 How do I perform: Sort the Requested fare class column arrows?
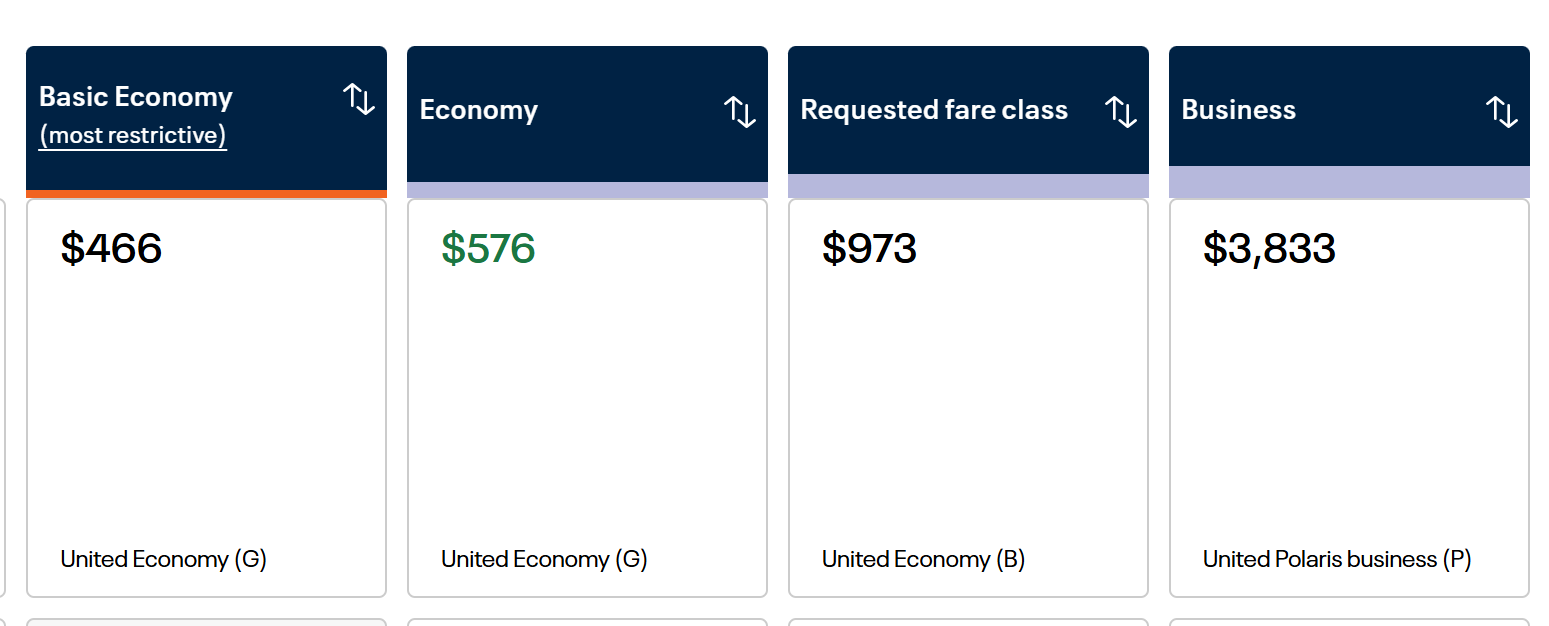click(x=1121, y=111)
